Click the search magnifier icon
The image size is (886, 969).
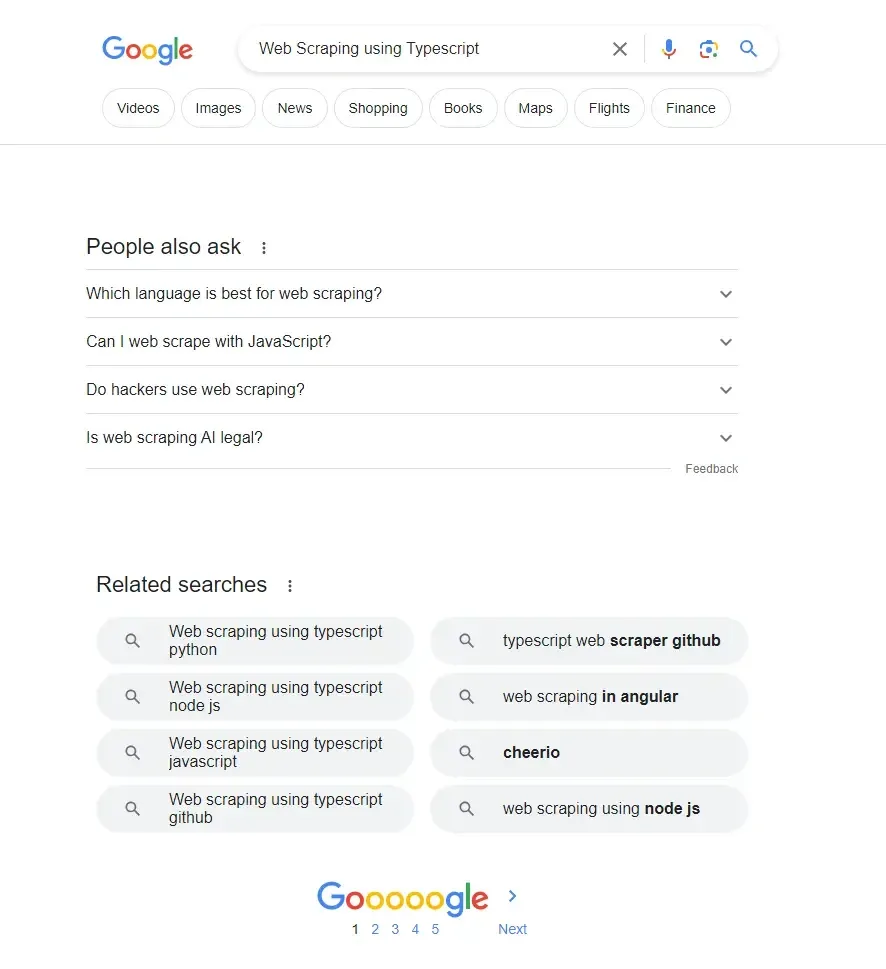(x=748, y=48)
